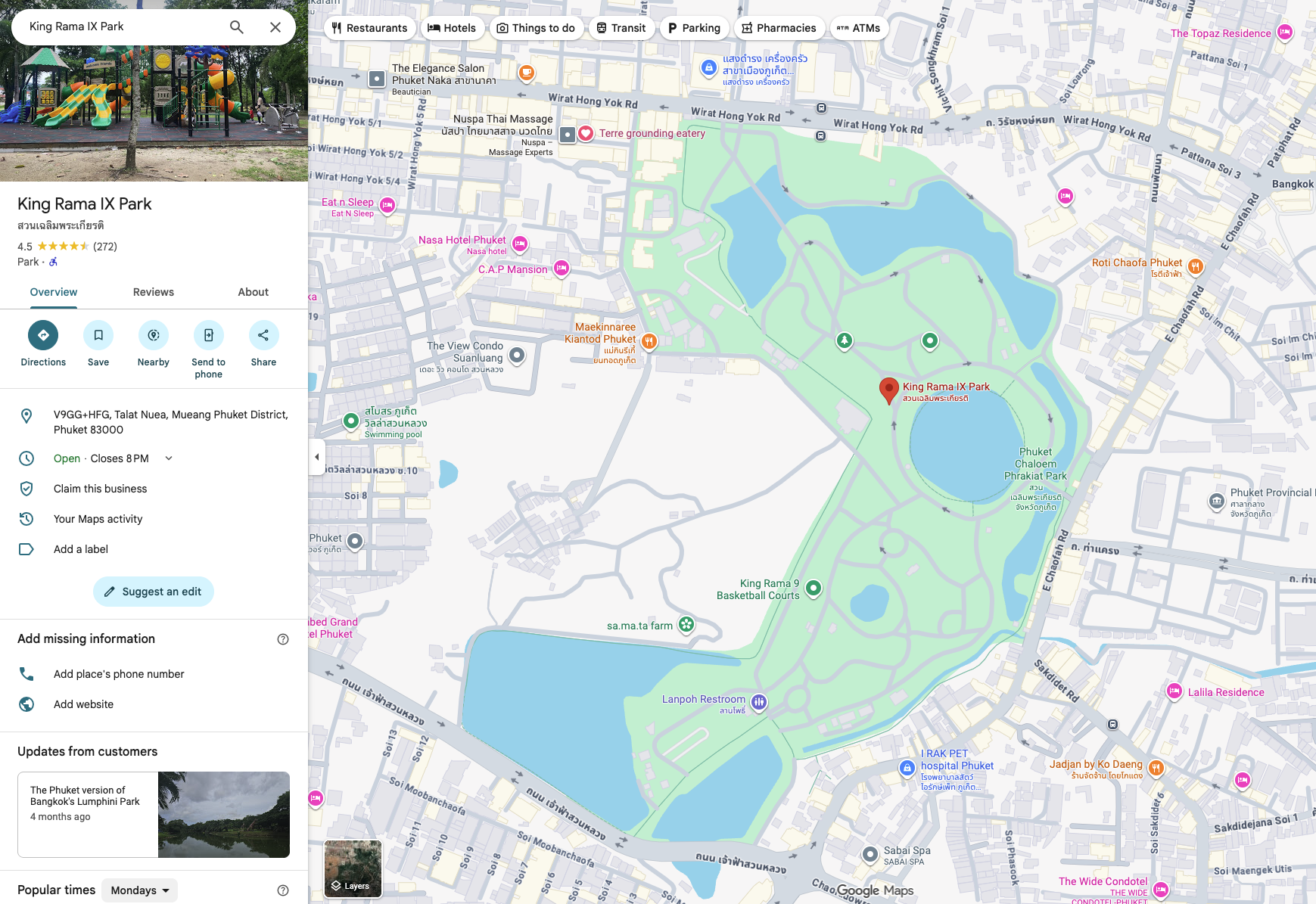This screenshot has height=904, width=1316.
Task: Click the King Rama IX Park search field
Action: (x=121, y=26)
